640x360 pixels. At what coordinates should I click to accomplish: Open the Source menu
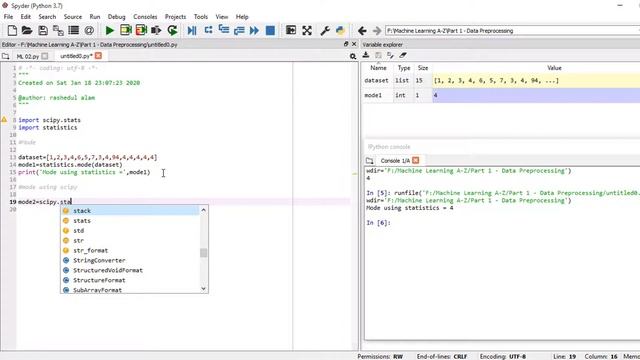click(x=73, y=17)
